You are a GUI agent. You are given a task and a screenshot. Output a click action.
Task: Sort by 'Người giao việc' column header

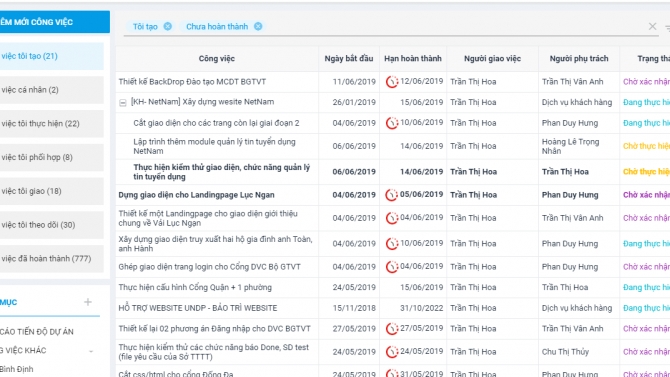pos(492,59)
